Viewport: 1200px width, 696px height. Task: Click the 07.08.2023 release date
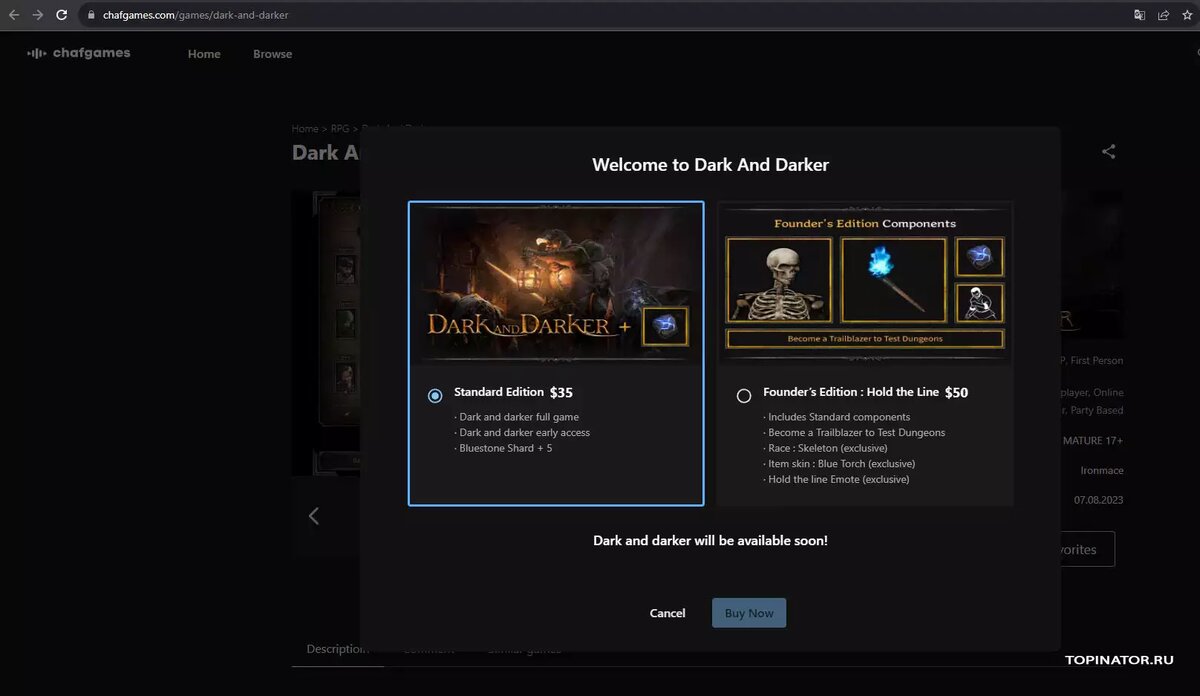[x=1099, y=500]
